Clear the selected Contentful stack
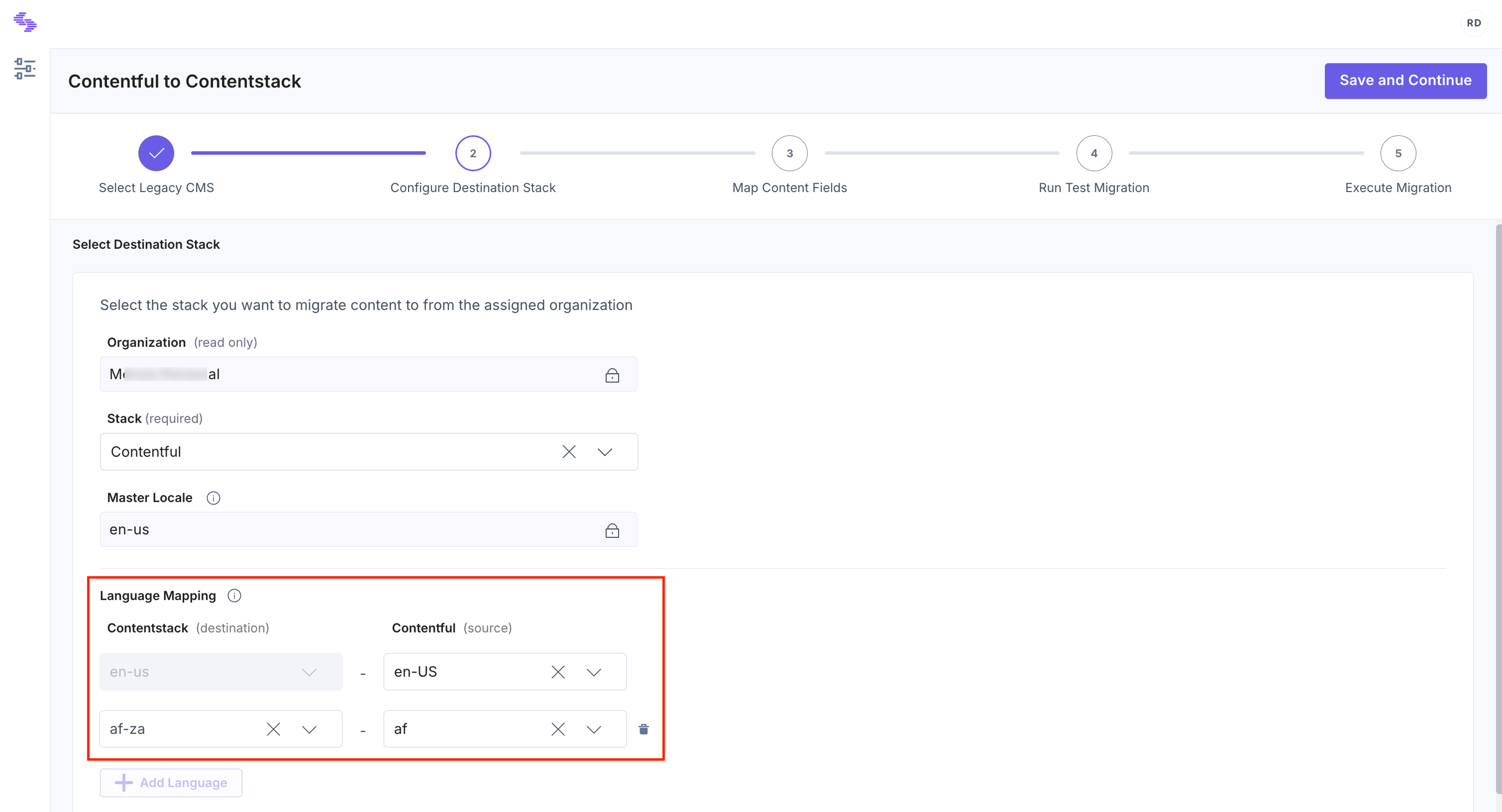The width and height of the screenshot is (1502, 812). click(x=569, y=452)
